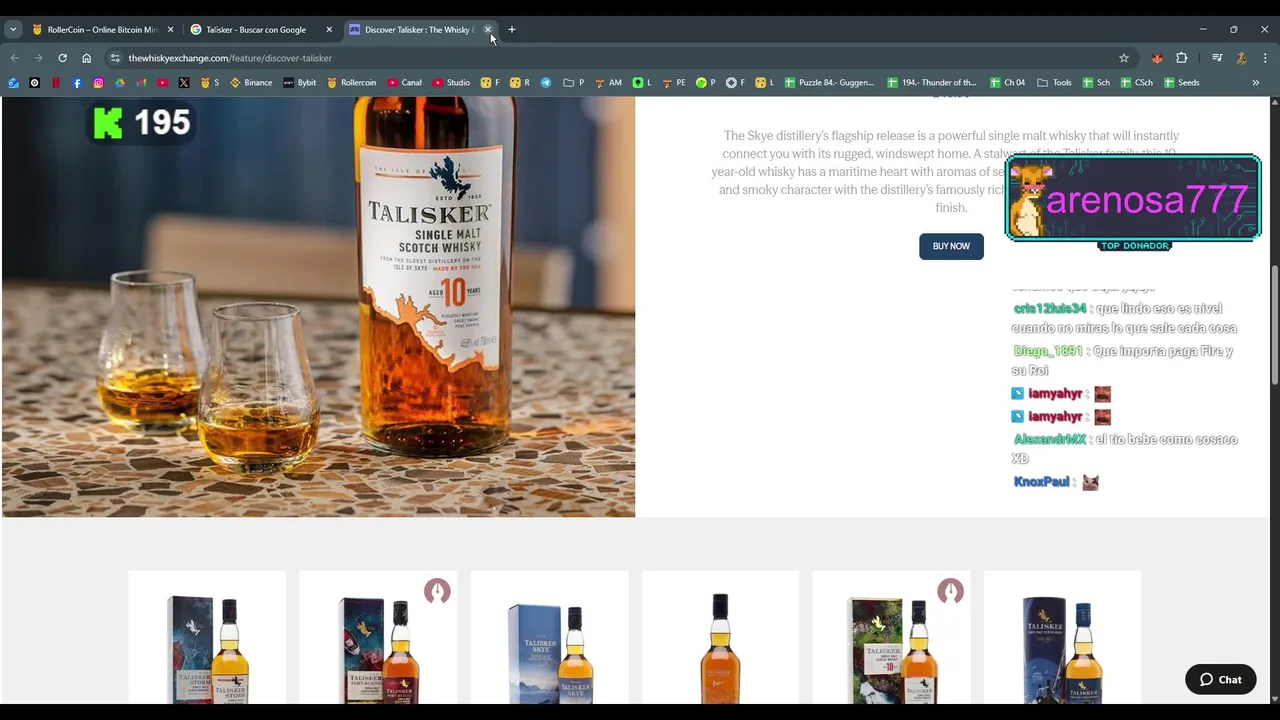Open the PE bookmark
Viewport: 1280px width, 720px height.
674,83
